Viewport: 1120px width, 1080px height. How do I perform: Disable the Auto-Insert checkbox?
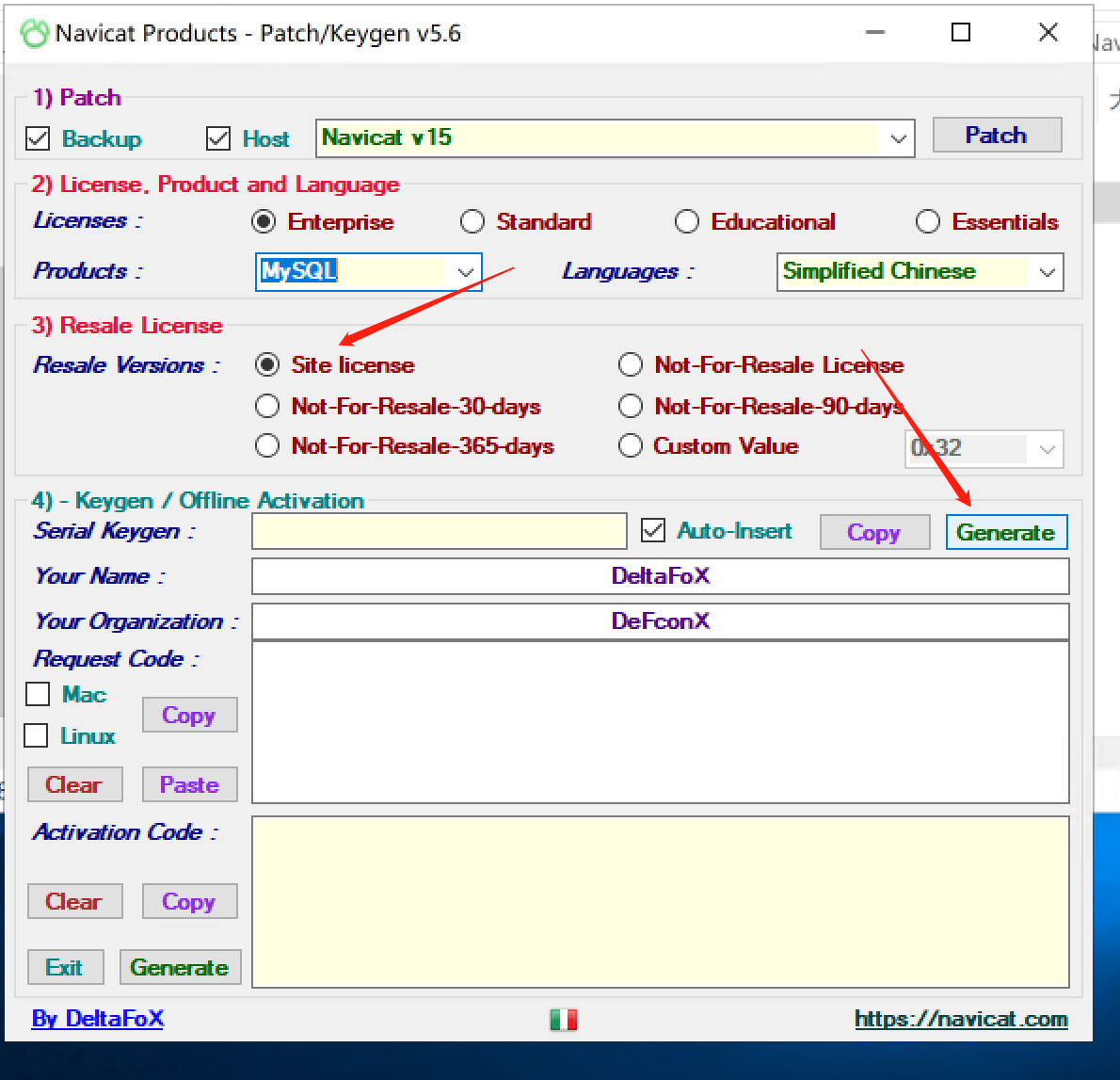[x=653, y=530]
